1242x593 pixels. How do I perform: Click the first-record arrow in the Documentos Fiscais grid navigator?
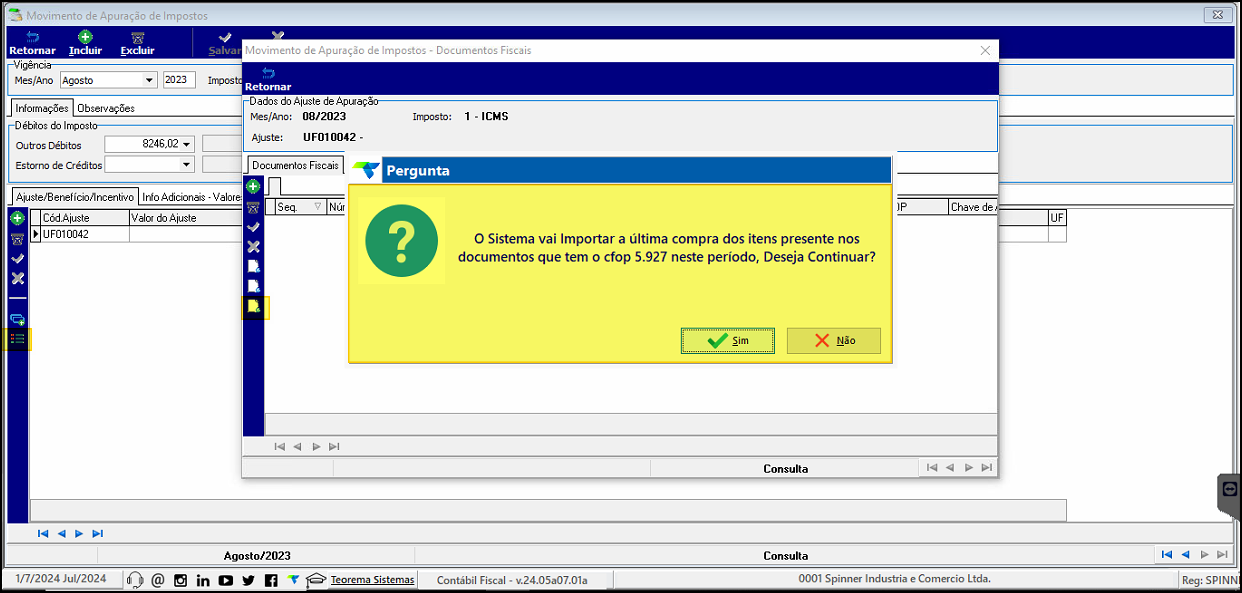click(280, 447)
